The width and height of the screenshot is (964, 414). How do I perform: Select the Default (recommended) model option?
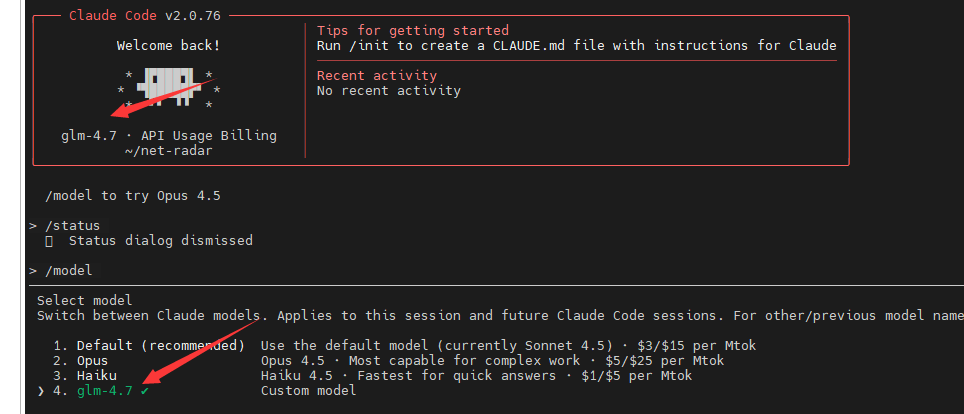coord(160,345)
